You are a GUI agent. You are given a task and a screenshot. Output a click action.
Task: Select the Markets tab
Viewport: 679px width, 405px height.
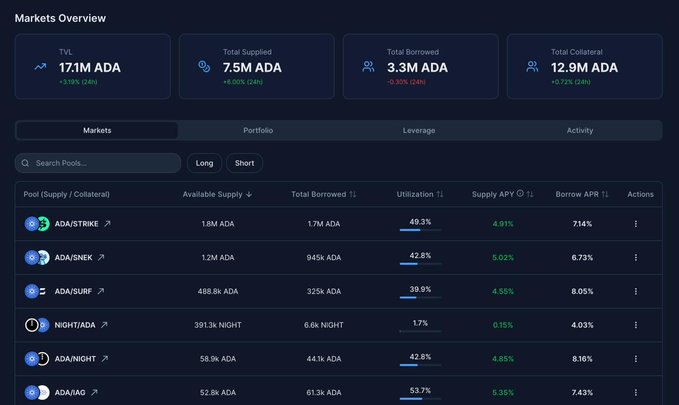[97, 130]
